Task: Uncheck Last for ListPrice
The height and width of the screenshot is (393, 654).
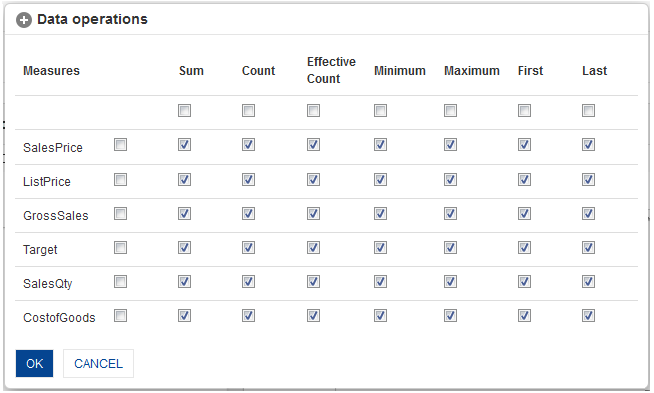Action: 589,180
